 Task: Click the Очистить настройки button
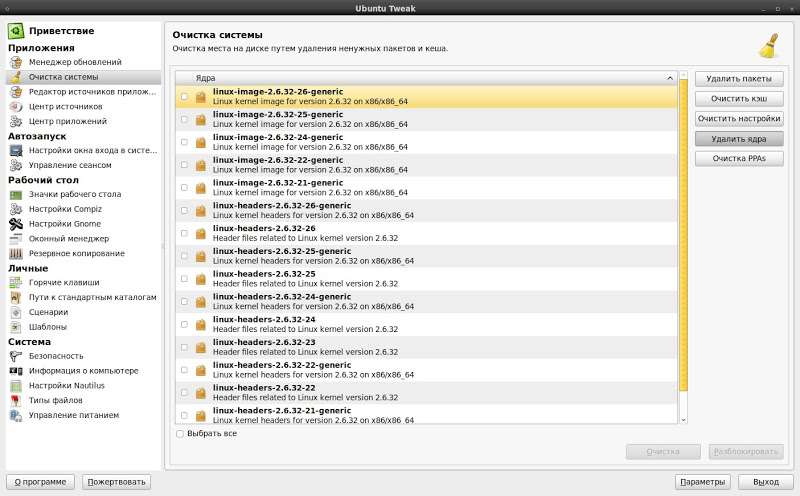pos(739,118)
